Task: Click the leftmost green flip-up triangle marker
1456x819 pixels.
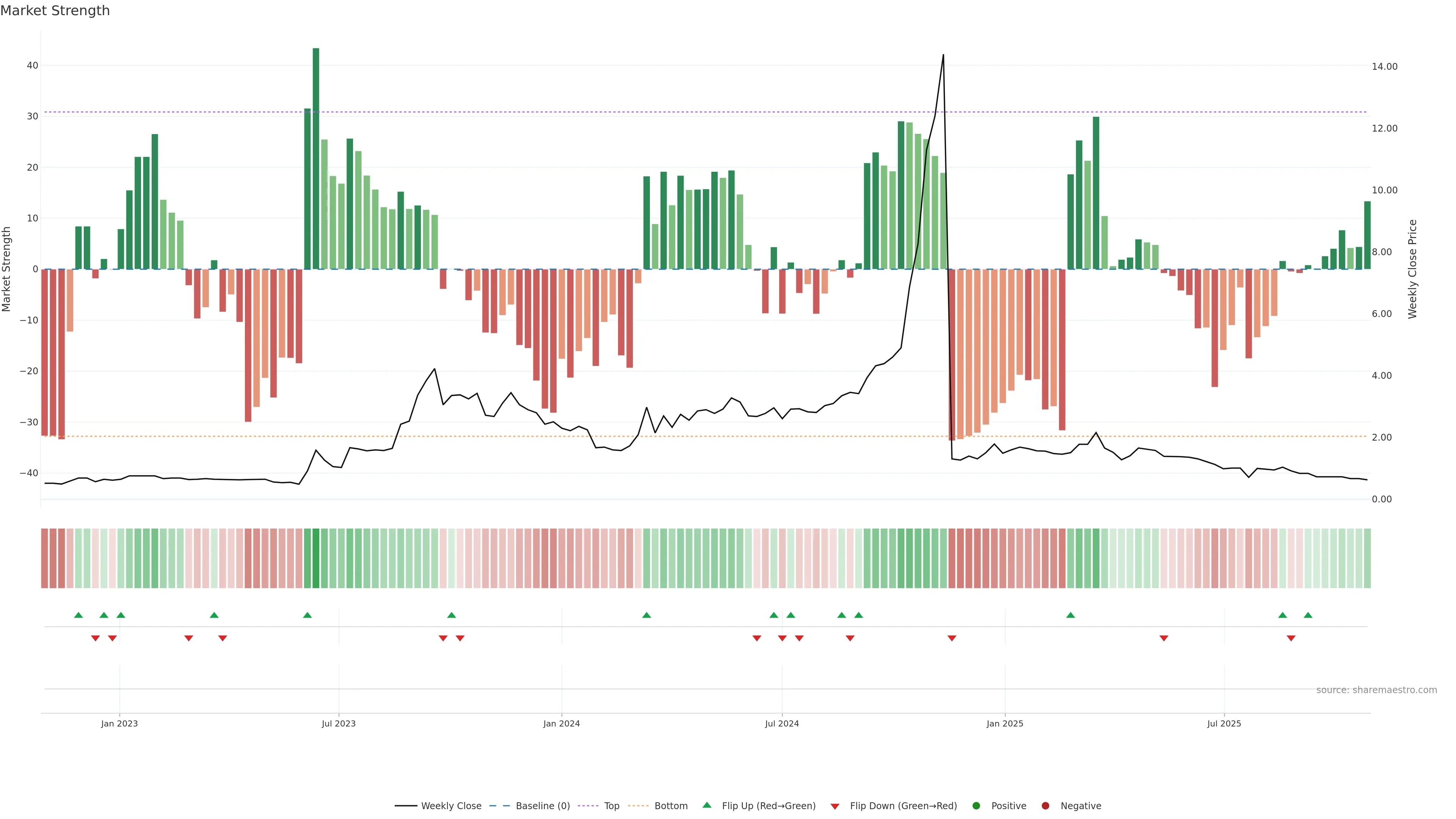Action: tap(78, 615)
